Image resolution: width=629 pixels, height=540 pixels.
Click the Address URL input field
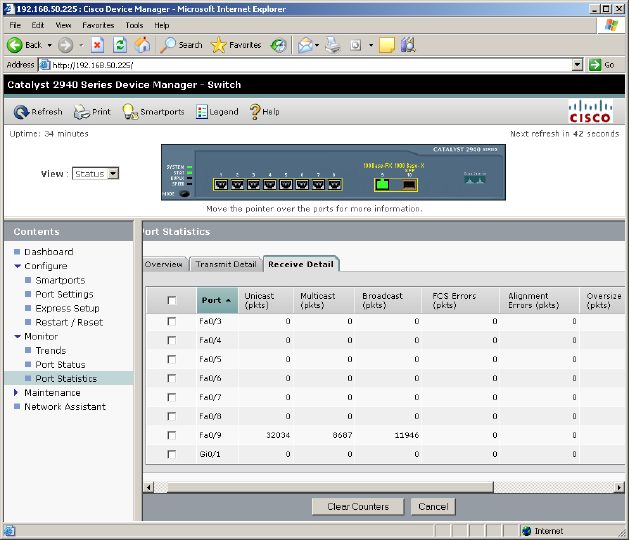[305, 65]
